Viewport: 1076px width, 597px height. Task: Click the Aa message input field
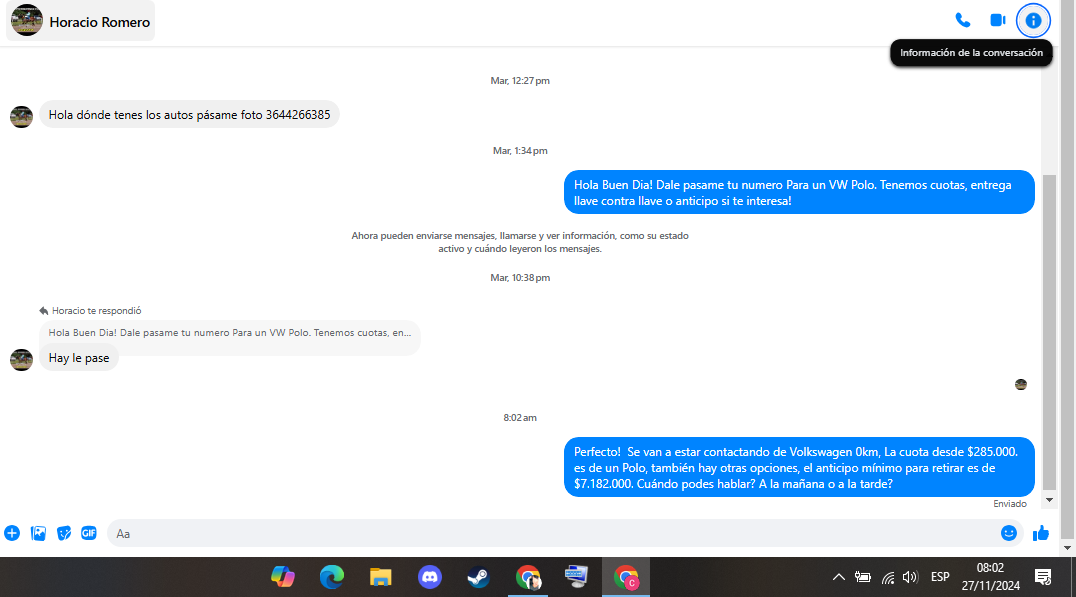pos(553,533)
